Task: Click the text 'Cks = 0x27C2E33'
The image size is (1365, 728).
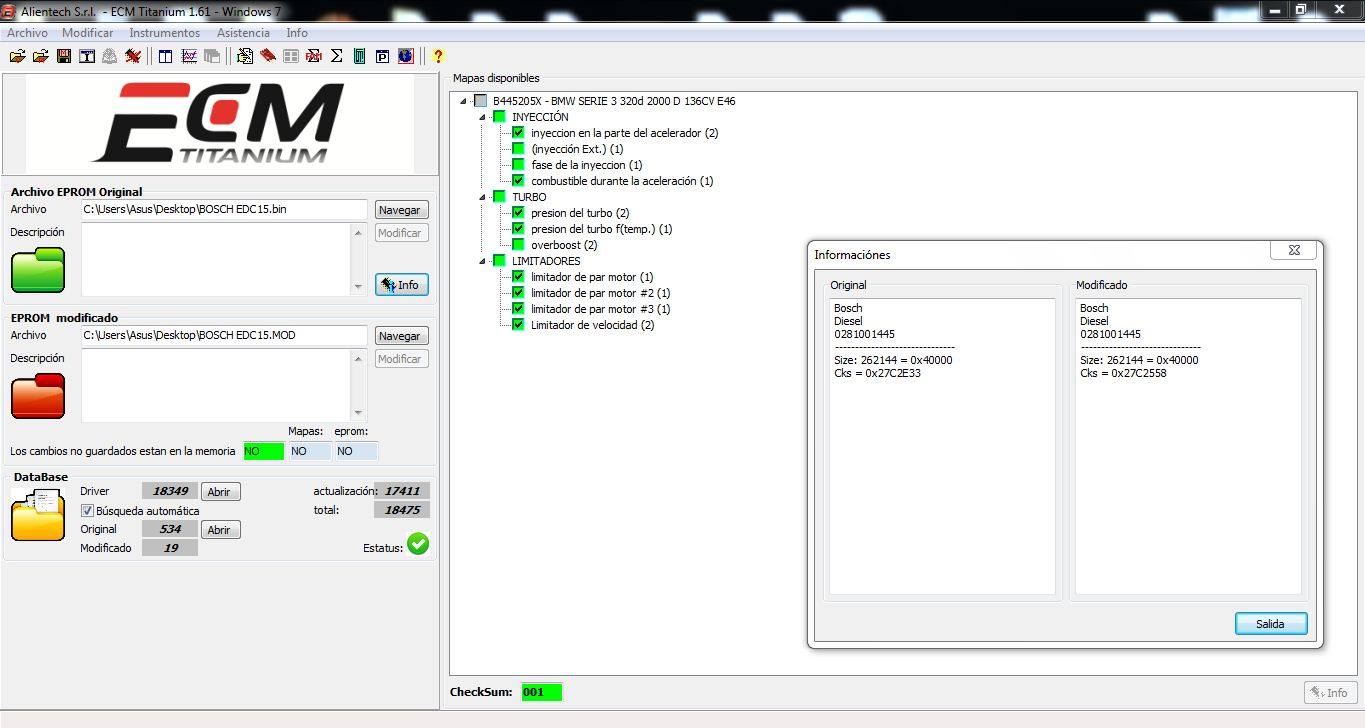Action: click(x=877, y=373)
